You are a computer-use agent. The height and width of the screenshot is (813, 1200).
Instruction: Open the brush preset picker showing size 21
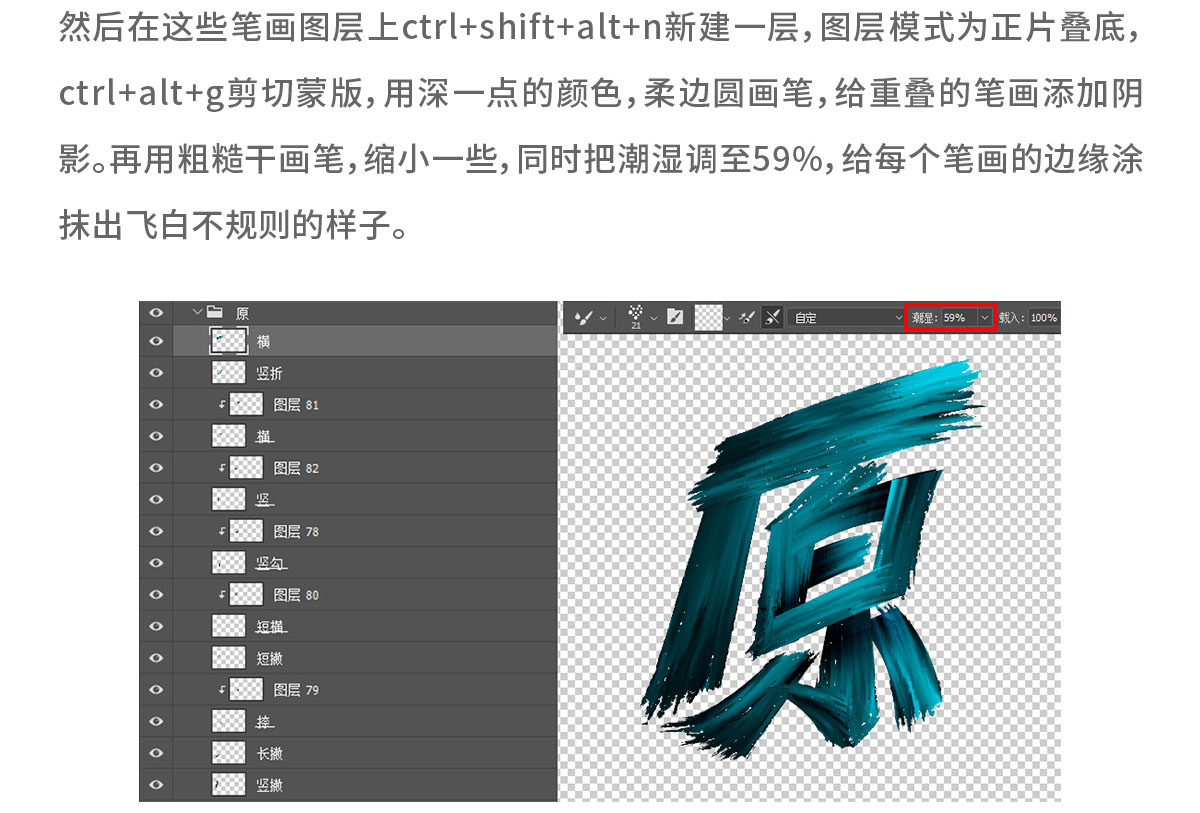pyautogui.click(x=635, y=315)
